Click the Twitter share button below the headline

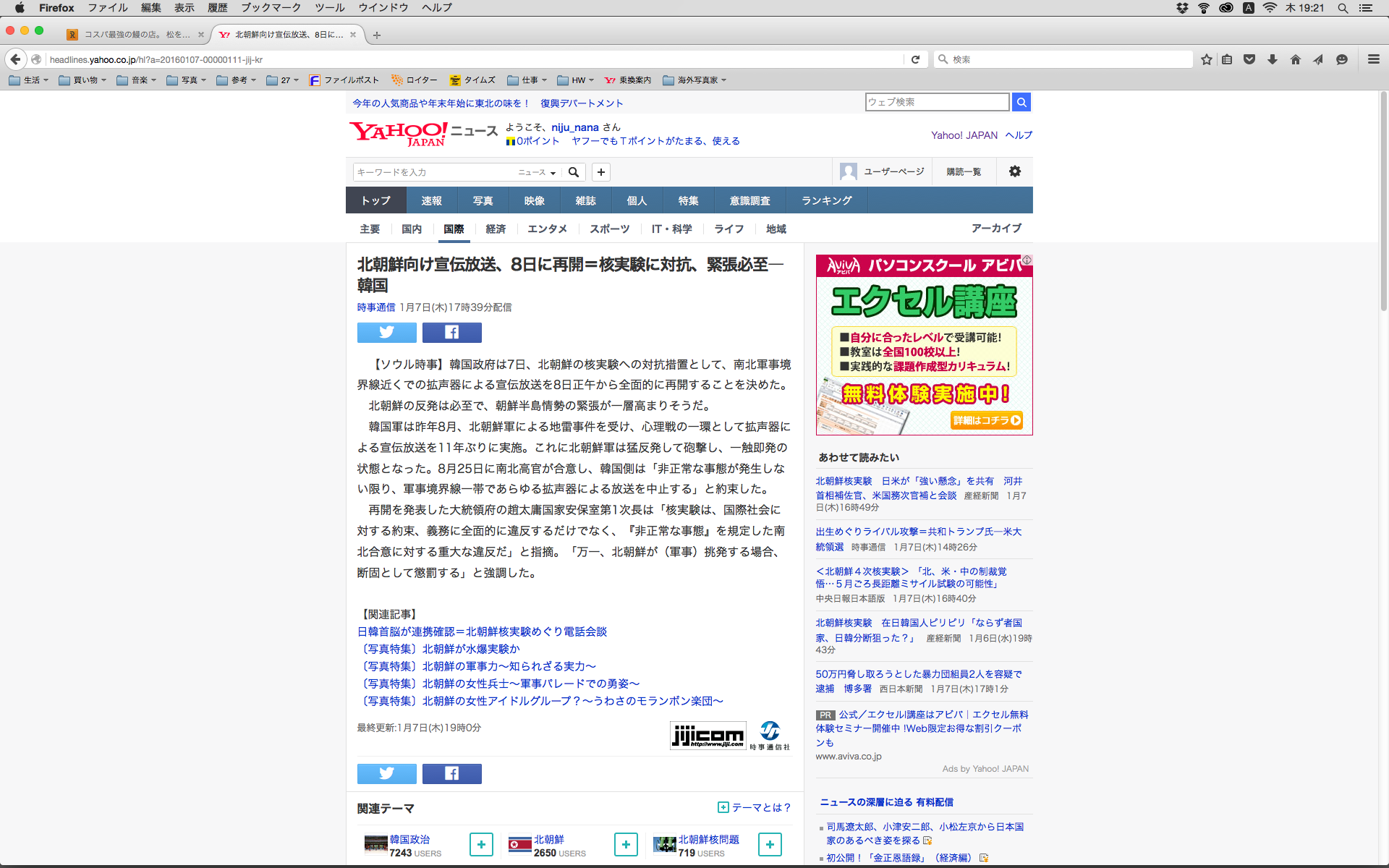(x=386, y=332)
